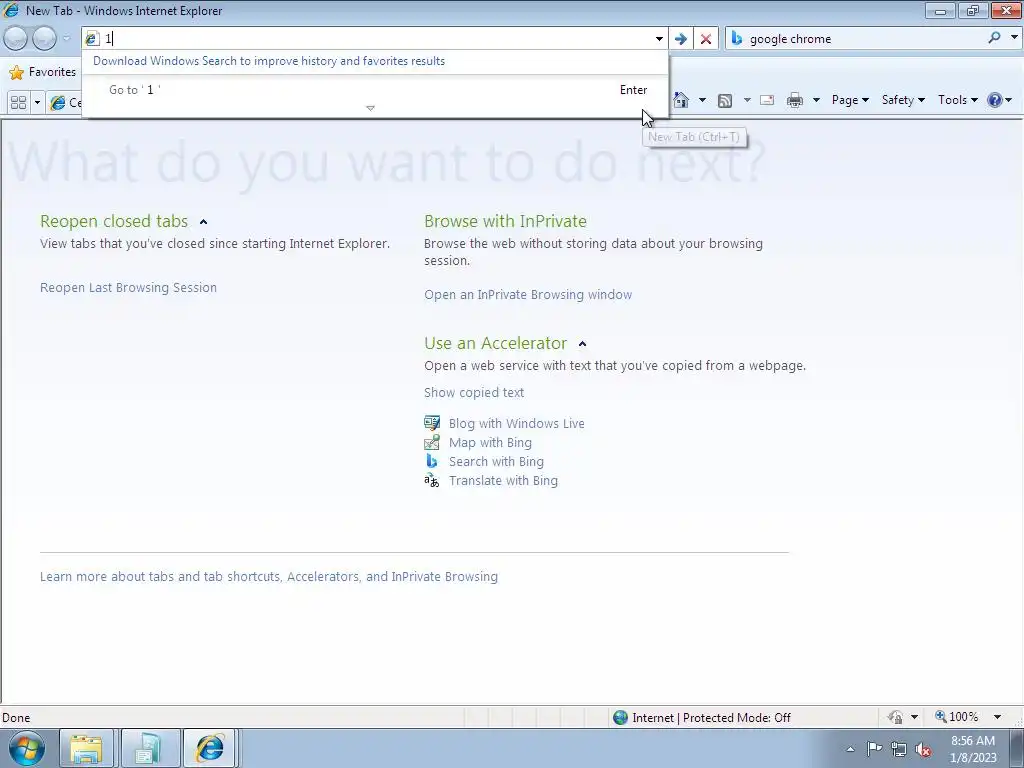
Task: Open 'Learn more about tabs and tab shortcuts' link
Action: [268, 577]
